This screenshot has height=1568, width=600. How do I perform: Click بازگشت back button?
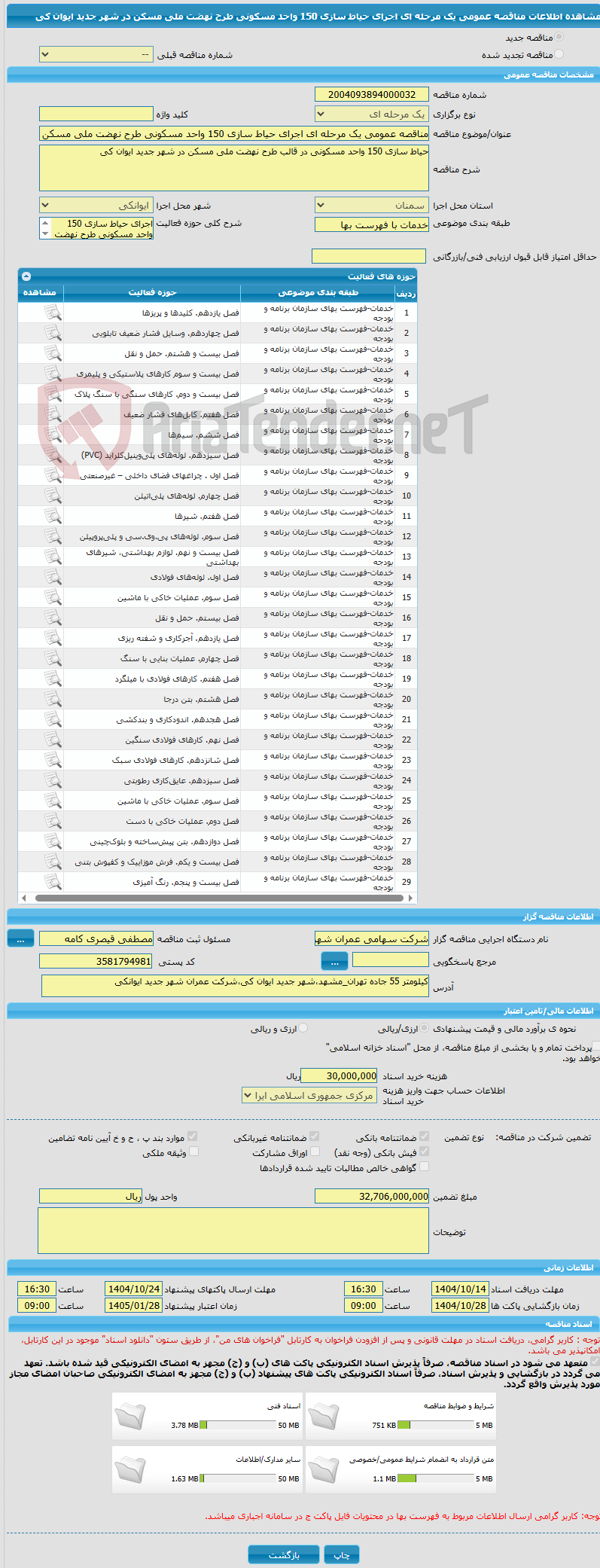tap(285, 1555)
